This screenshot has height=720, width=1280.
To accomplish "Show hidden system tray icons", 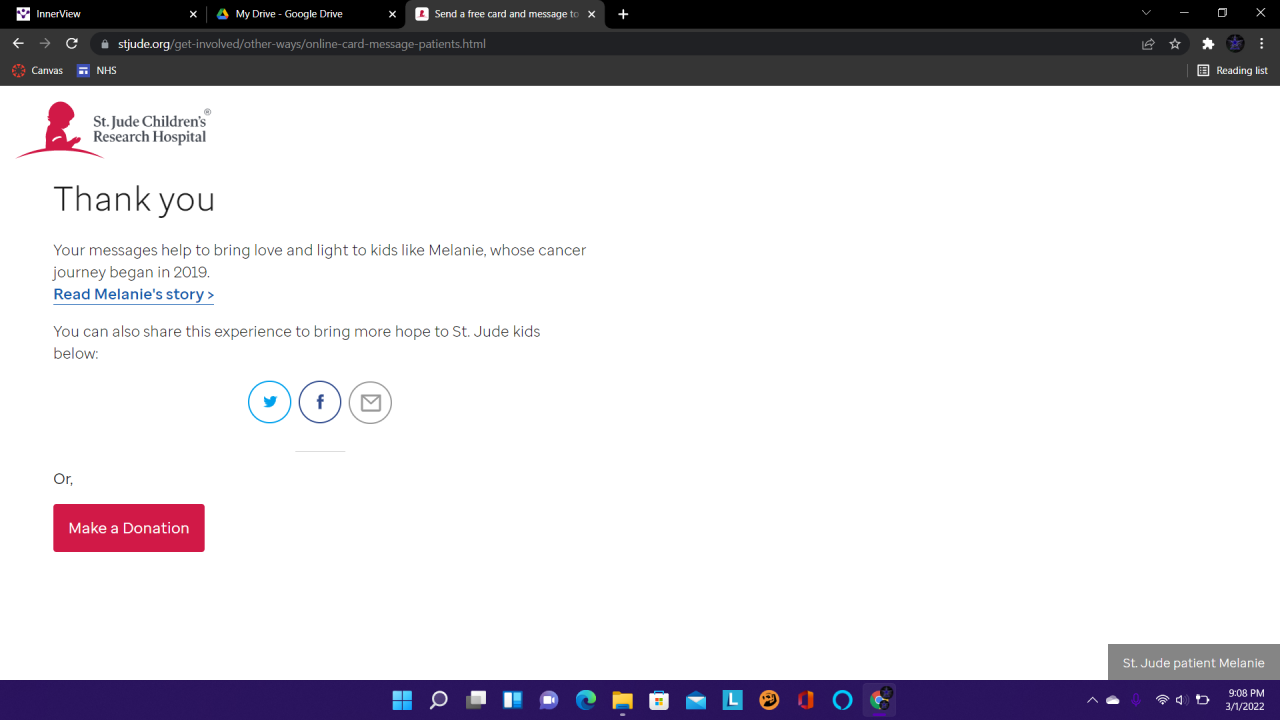I will tap(1092, 700).
